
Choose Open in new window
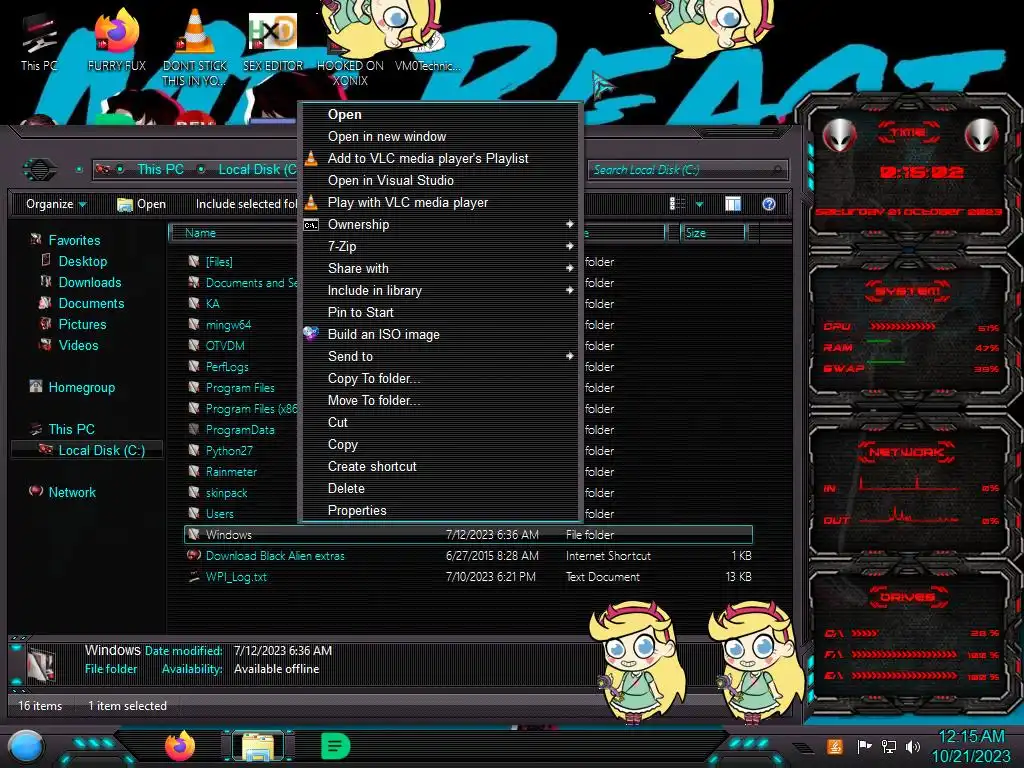pyautogui.click(x=440, y=136)
